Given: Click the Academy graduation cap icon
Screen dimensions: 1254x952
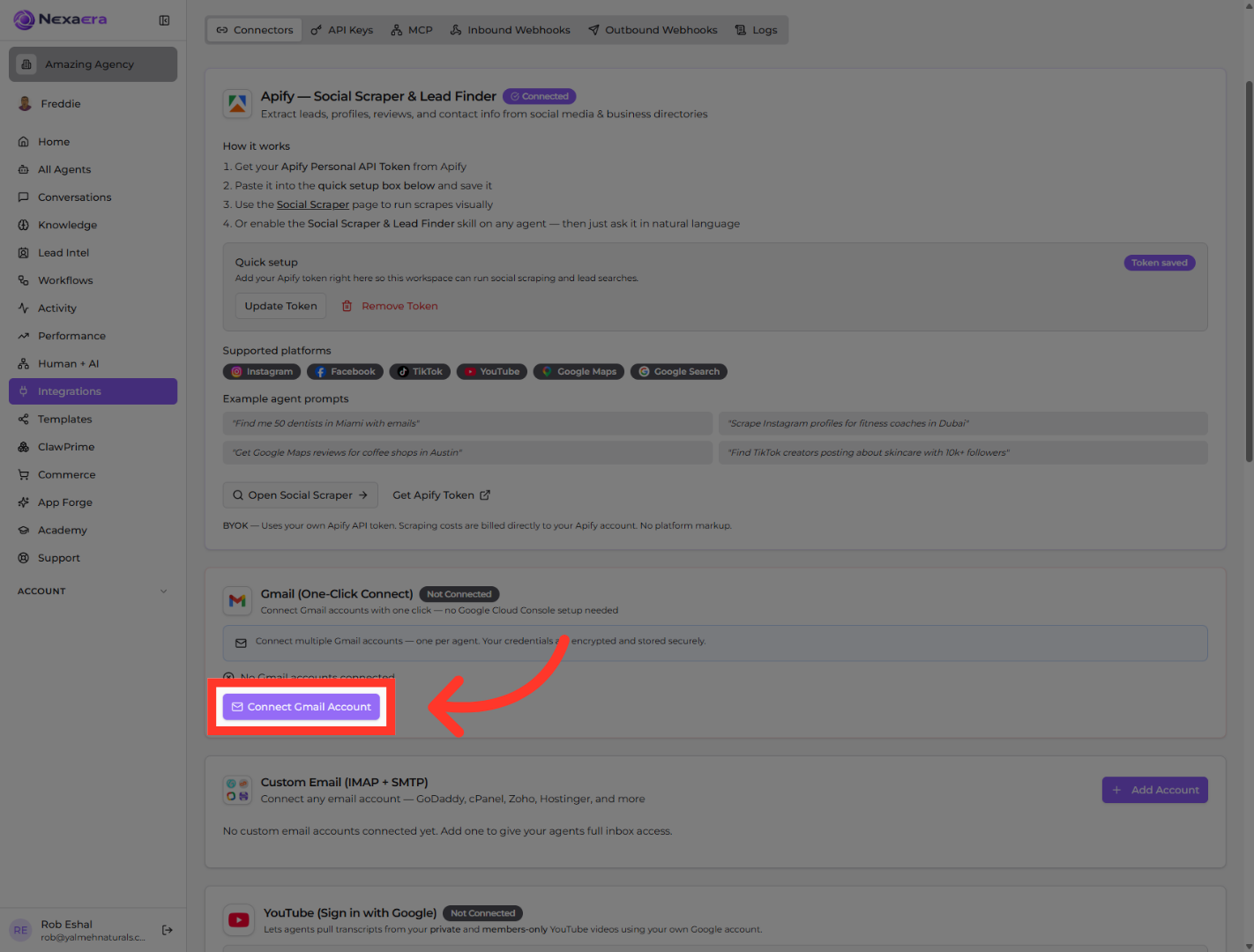Looking at the screenshot, I should point(24,531).
